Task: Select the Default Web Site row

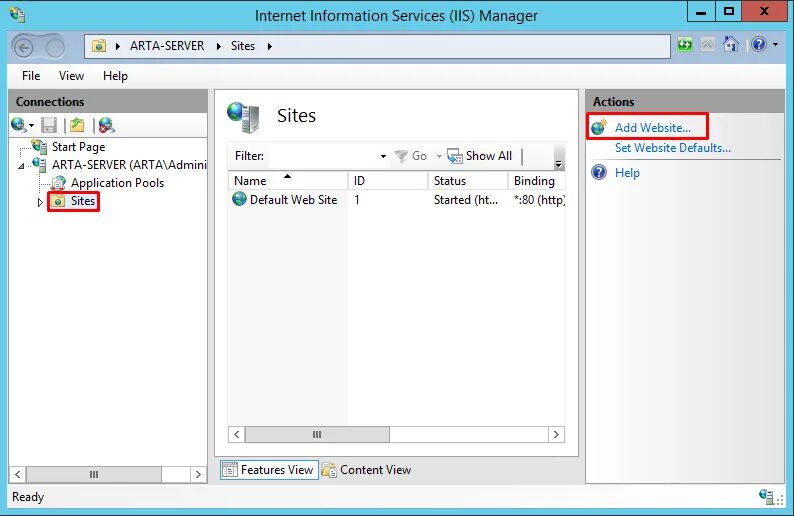Action: click(396, 200)
